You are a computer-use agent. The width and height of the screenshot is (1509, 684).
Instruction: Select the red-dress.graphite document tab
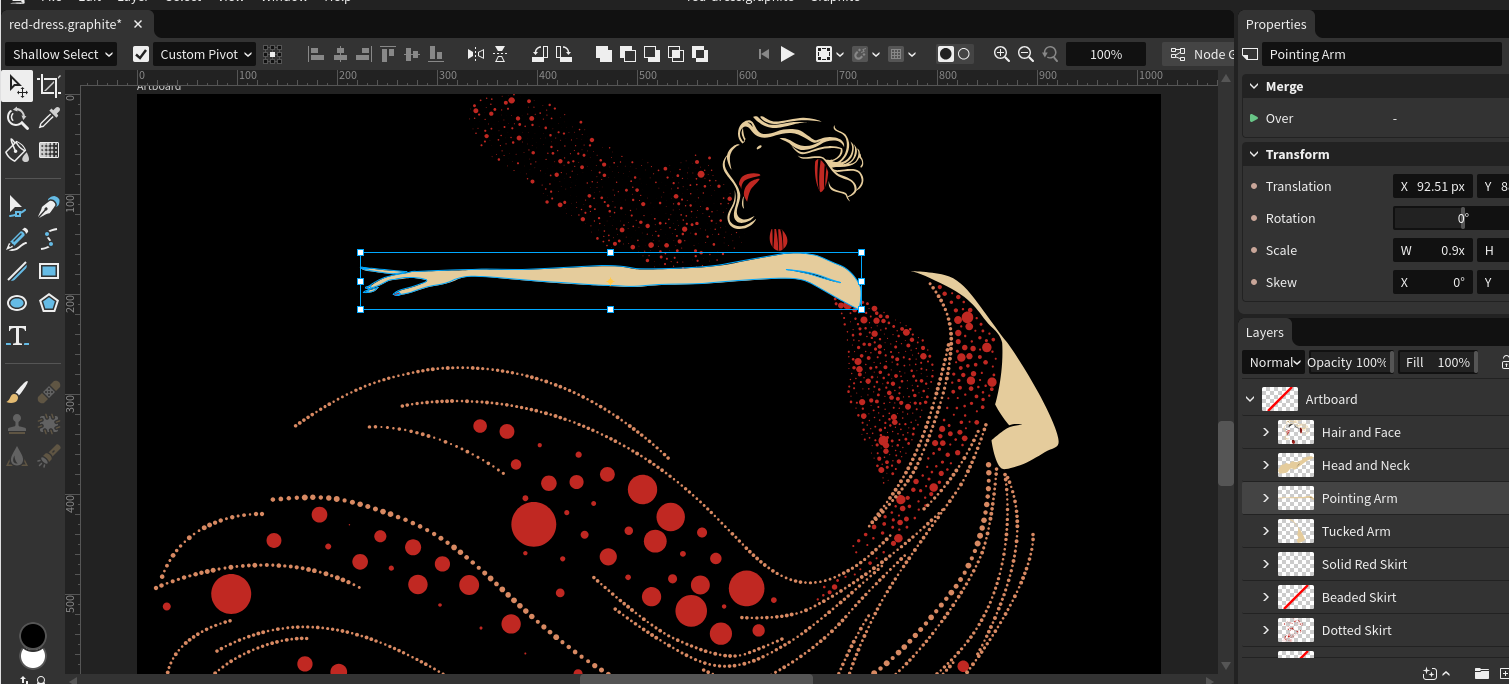[65, 24]
